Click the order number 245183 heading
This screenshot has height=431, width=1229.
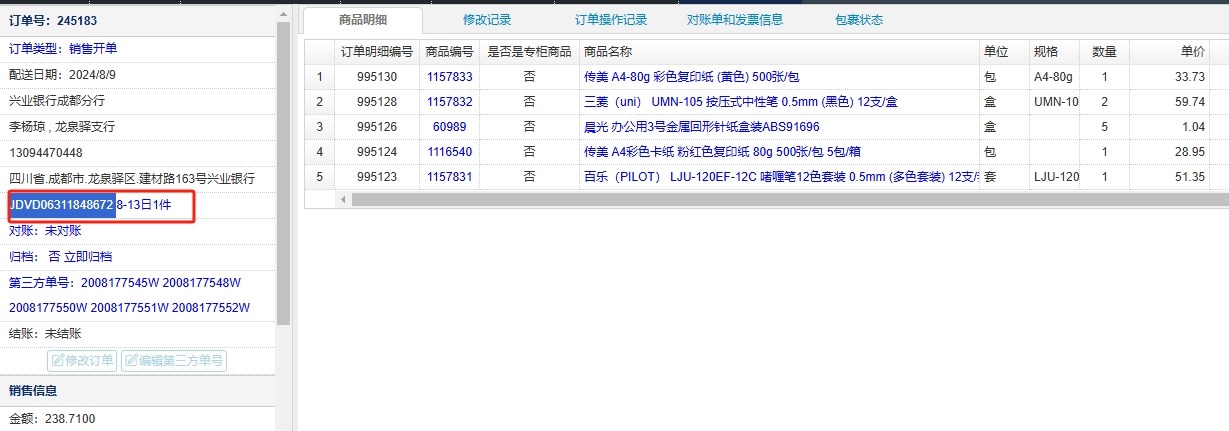click(54, 21)
